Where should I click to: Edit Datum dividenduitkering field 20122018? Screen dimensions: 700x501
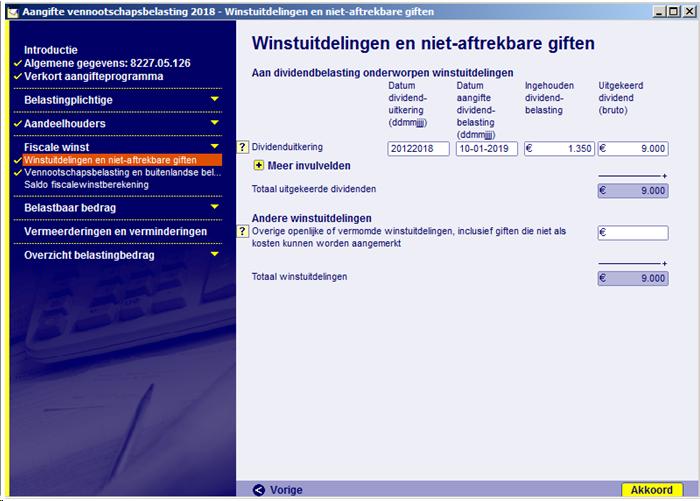coord(418,149)
